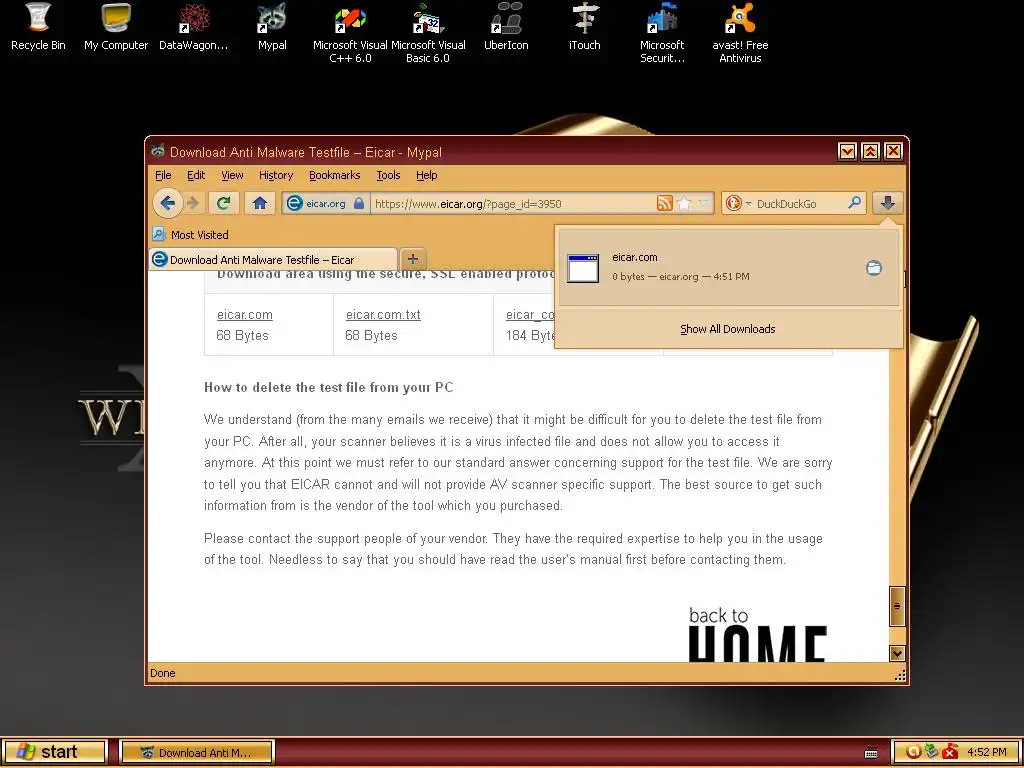Open the Recycle Bin desktop icon
The width and height of the screenshot is (1024, 768).
38,27
